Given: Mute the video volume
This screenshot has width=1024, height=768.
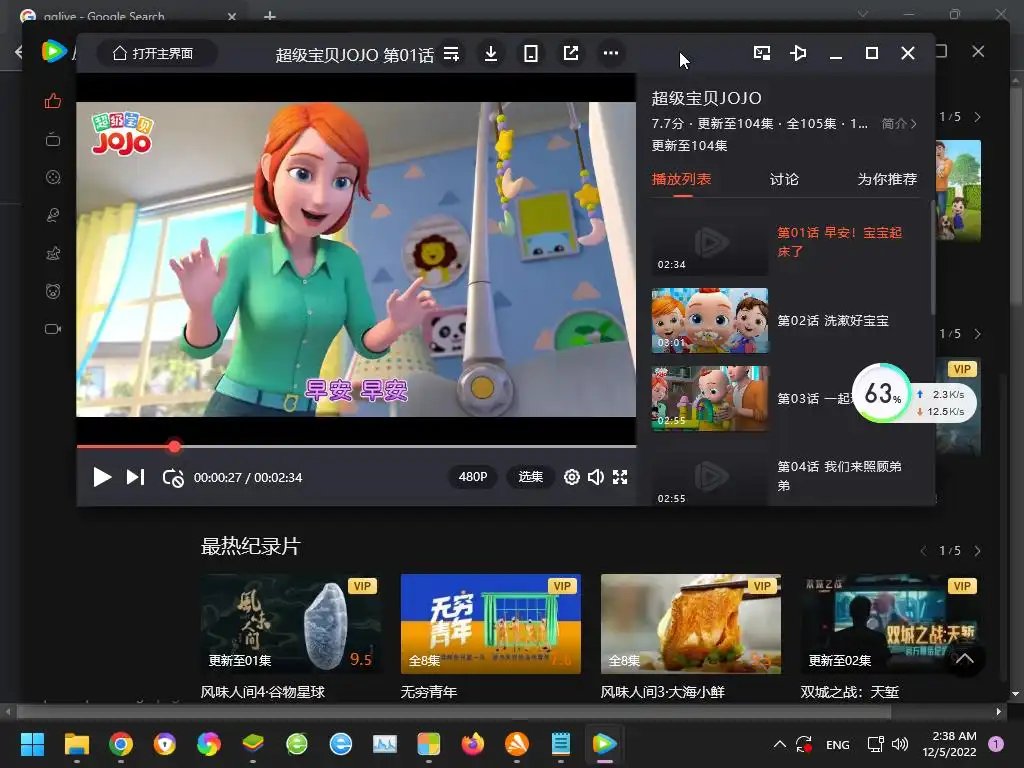Looking at the screenshot, I should click(x=596, y=477).
